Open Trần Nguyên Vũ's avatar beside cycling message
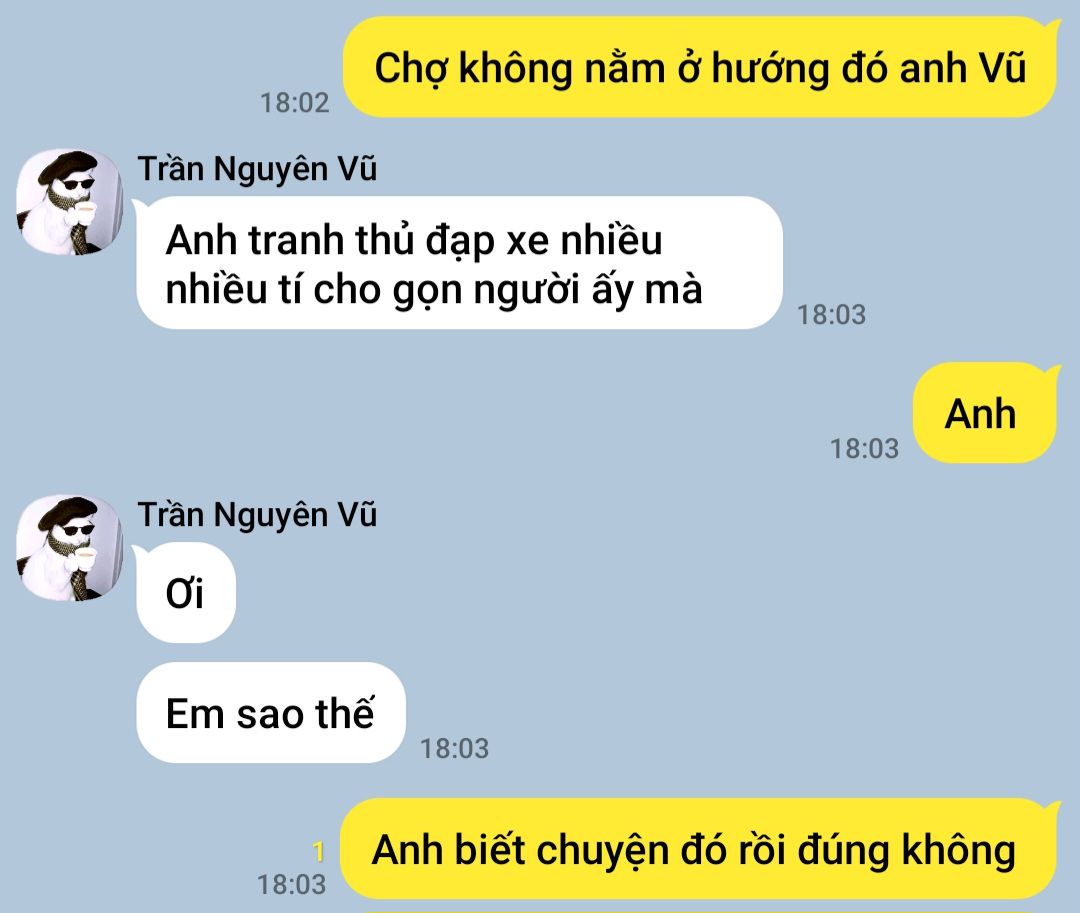Image resolution: width=1080 pixels, height=913 pixels. (70, 202)
